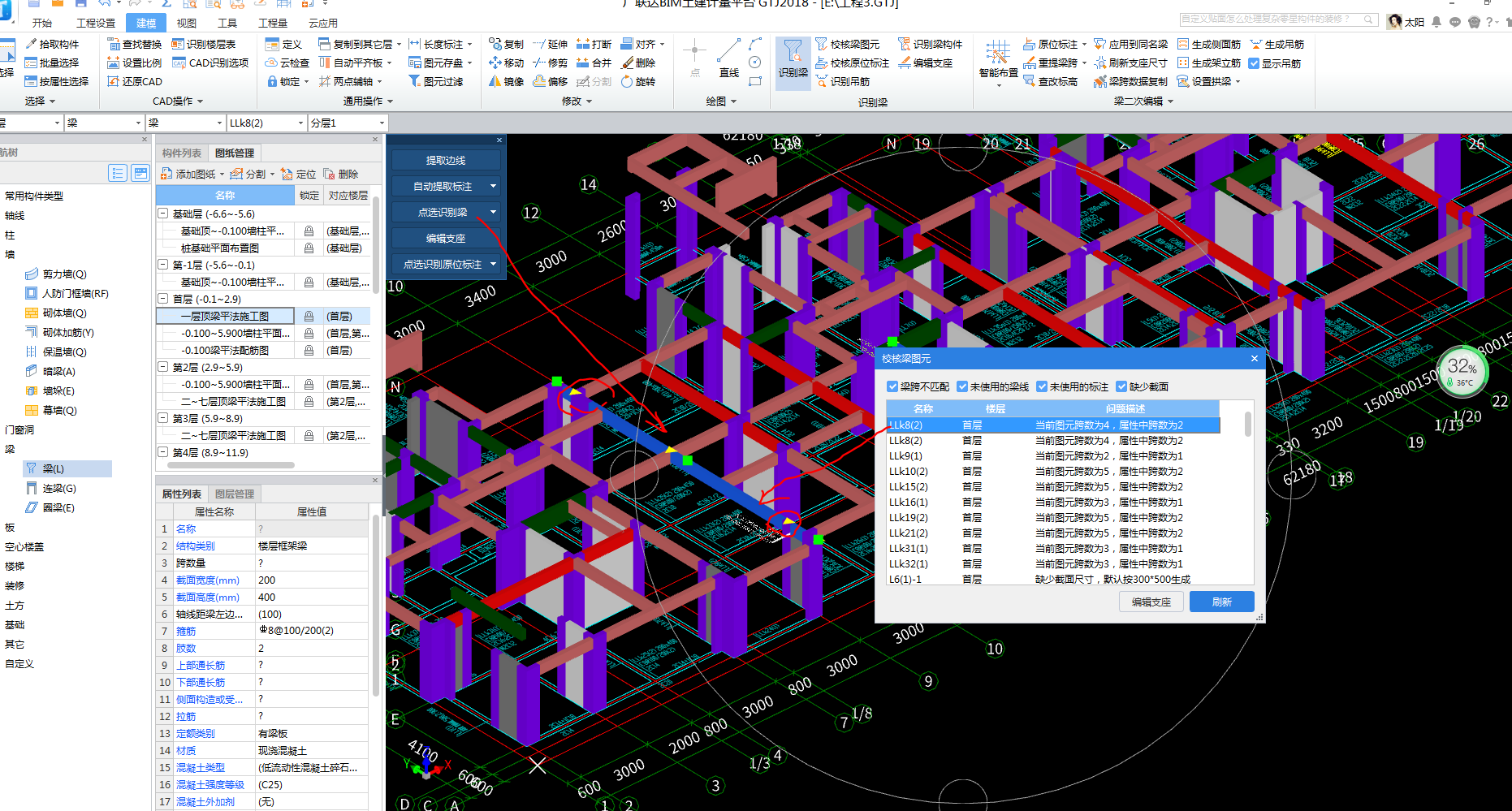Expand the 自动提取标注 dropdown arrow

[x=493, y=186]
